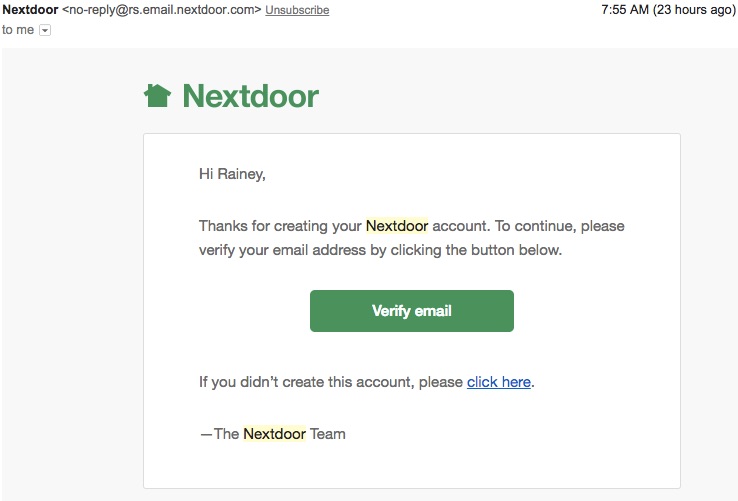Click the "If you didn't create this account" text

[x=331, y=382]
